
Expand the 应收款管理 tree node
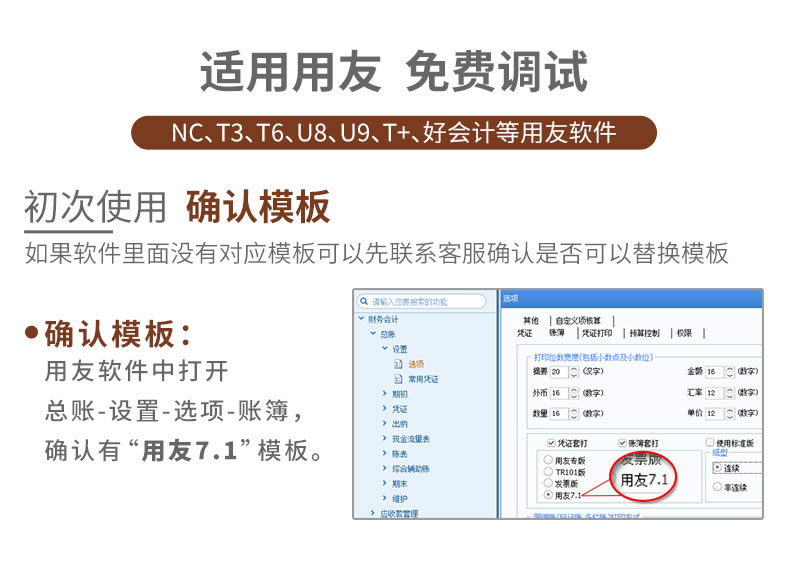click(x=373, y=513)
